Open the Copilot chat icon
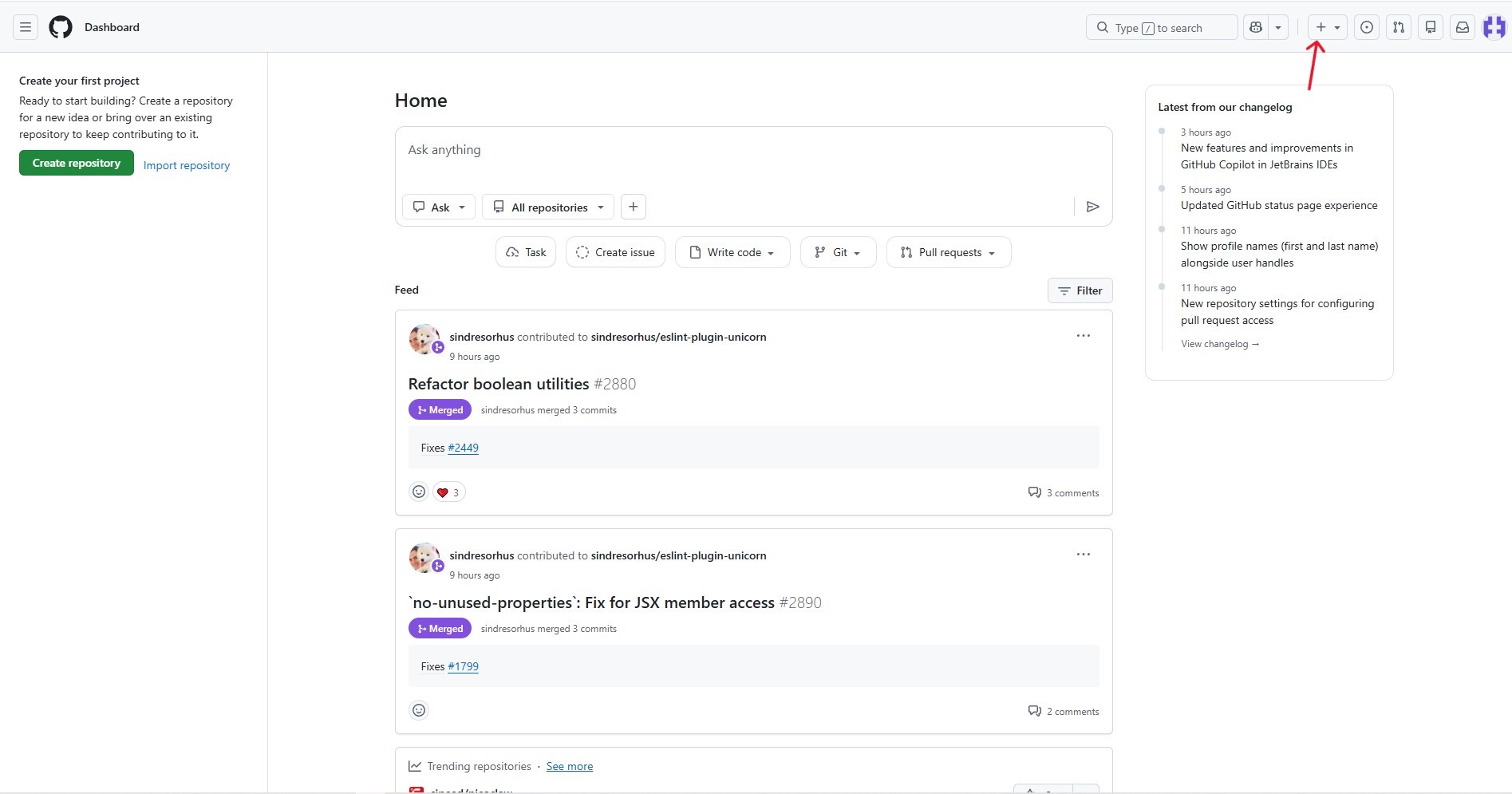This screenshot has width=1512, height=794. 1256,27
